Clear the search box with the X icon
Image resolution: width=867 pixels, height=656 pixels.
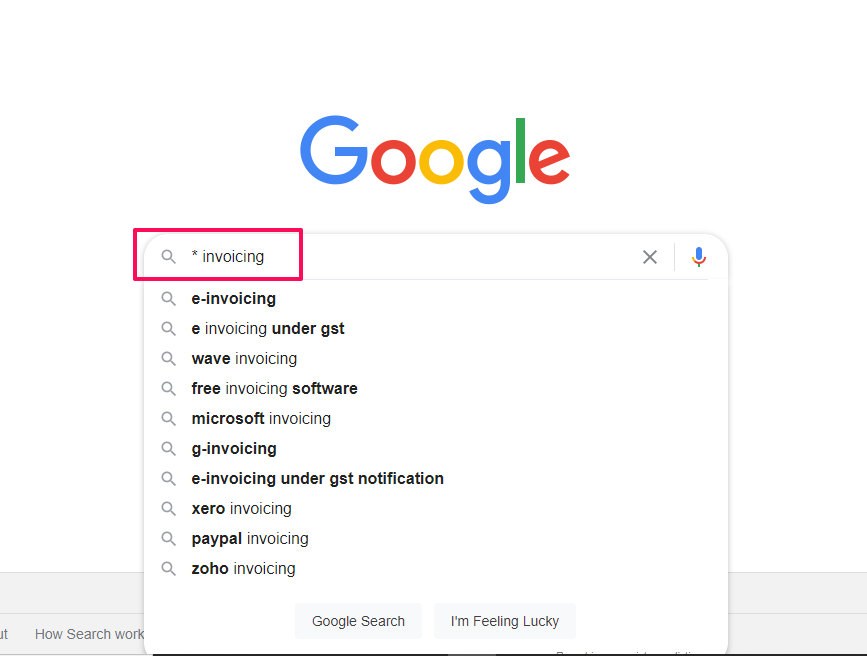tap(650, 257)
